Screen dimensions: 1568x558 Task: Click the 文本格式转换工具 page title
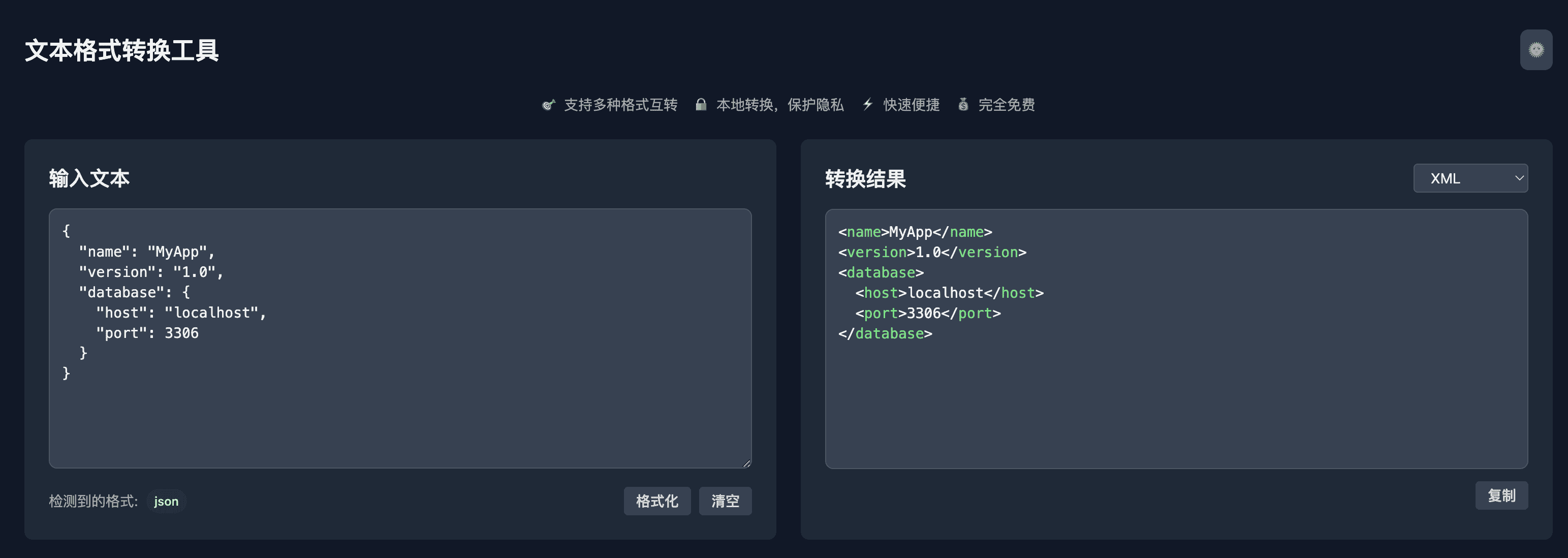[x=122, y=50]
